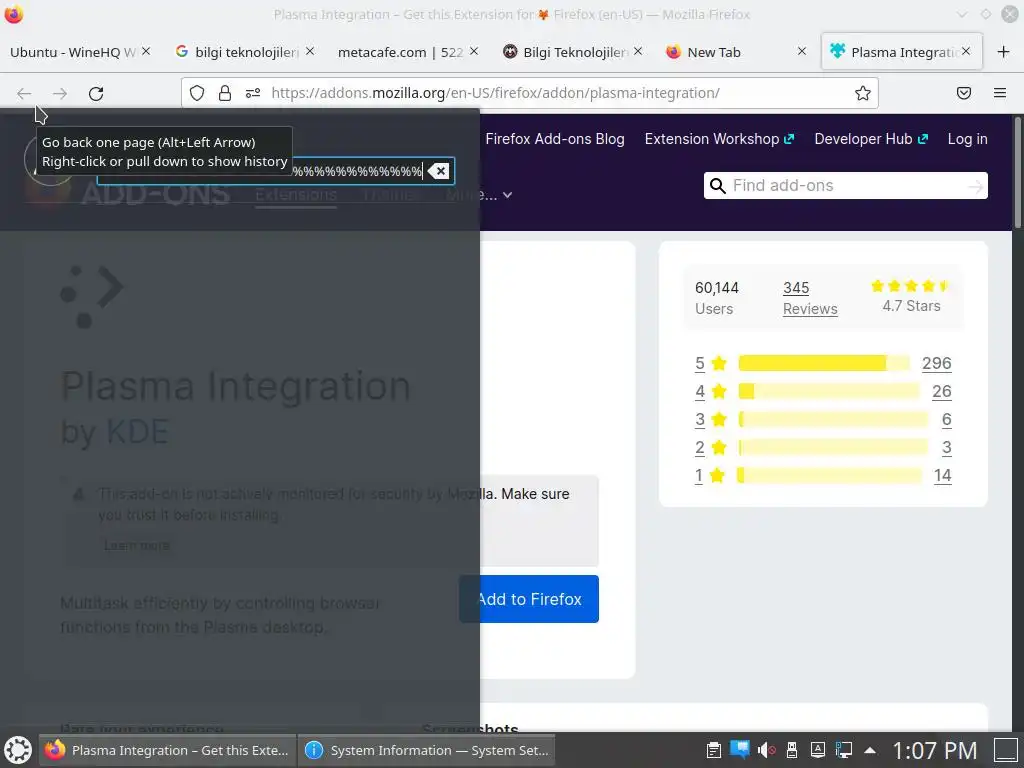The image size is (1024, 768).
Task: Focus the Find add-ons search field
Action: click(846, 185)
